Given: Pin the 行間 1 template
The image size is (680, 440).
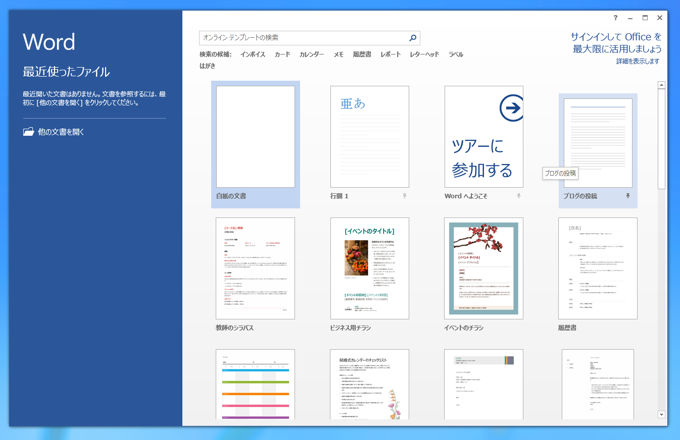Looking at the screenshot, I should pyautogui.click(x=404, y=196).
